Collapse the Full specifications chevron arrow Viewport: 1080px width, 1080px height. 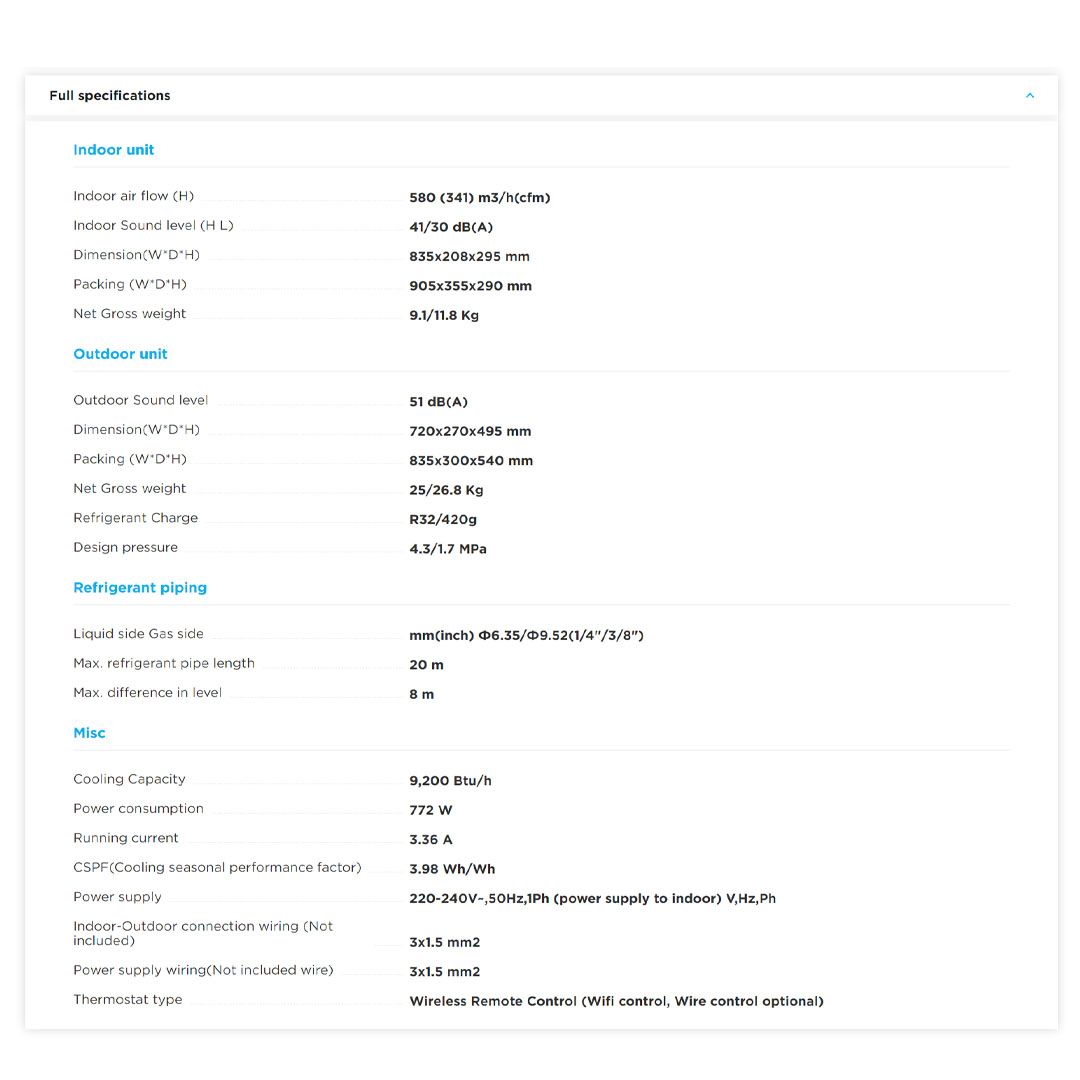tap(1029, 96)
